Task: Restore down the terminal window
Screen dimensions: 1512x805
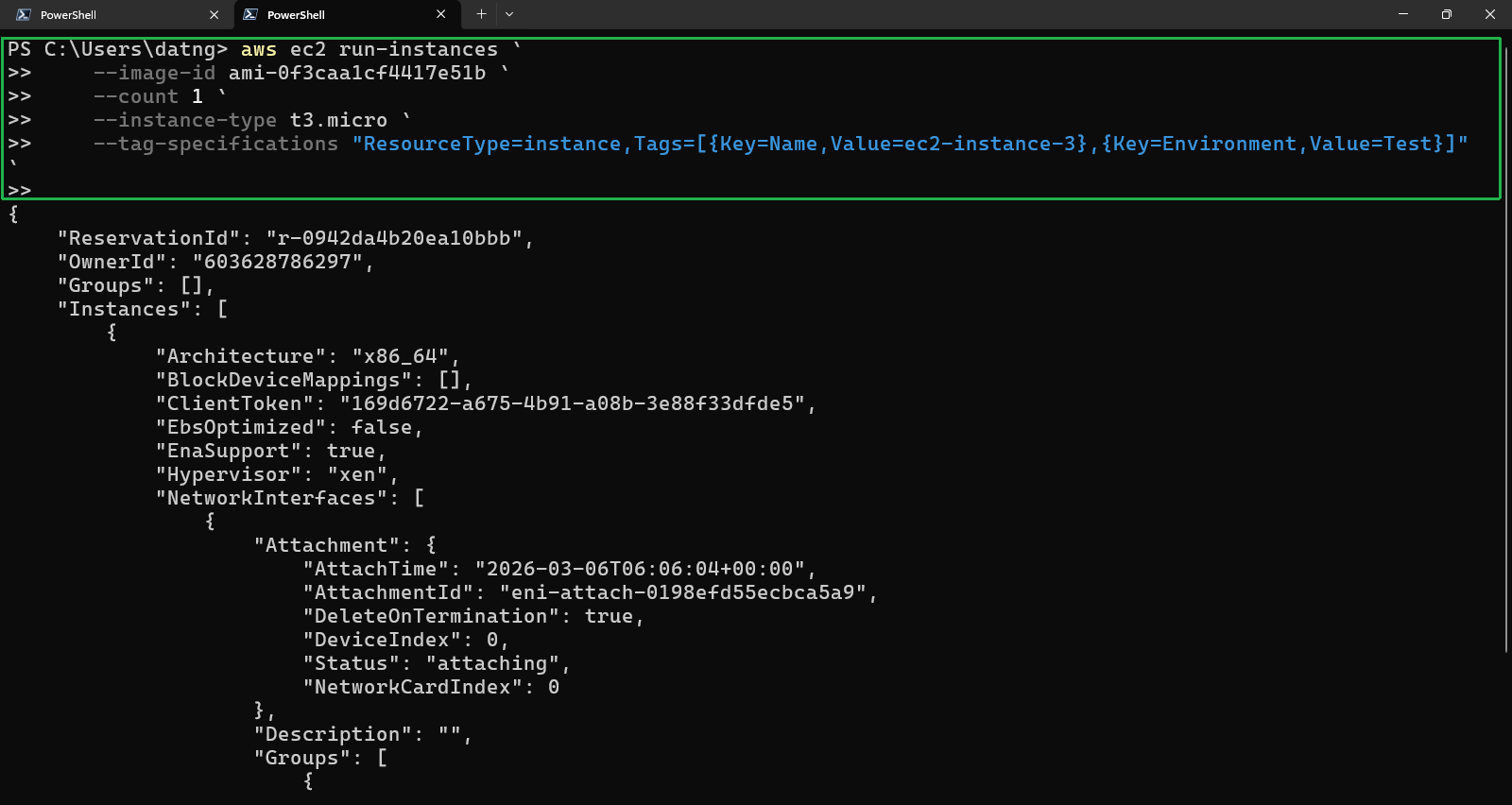Action: (x=1446, y=14)
